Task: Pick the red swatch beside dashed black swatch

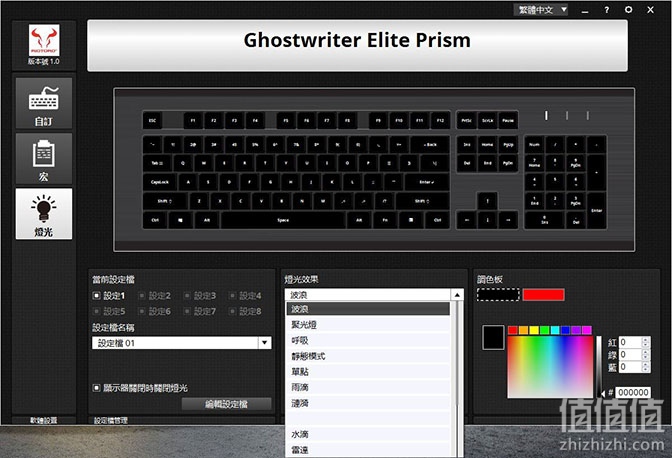Action: click(543, 295)
